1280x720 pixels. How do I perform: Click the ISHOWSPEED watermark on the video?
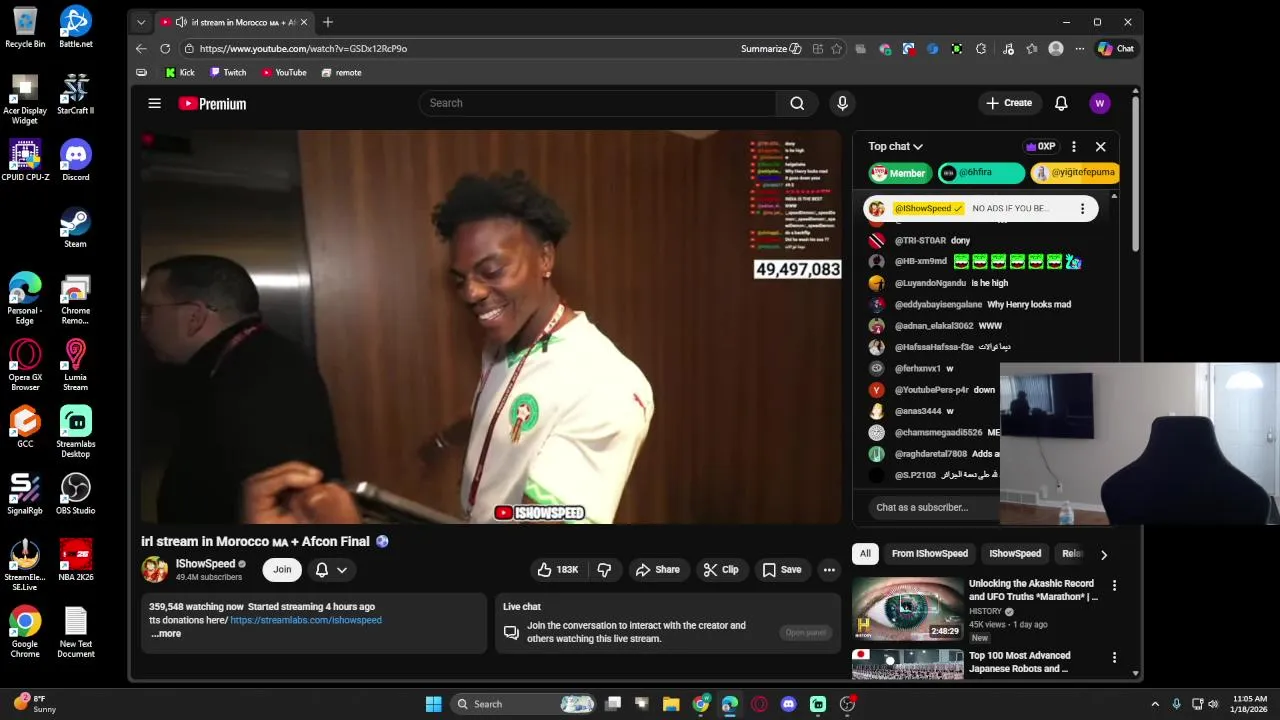coord(539,513)
